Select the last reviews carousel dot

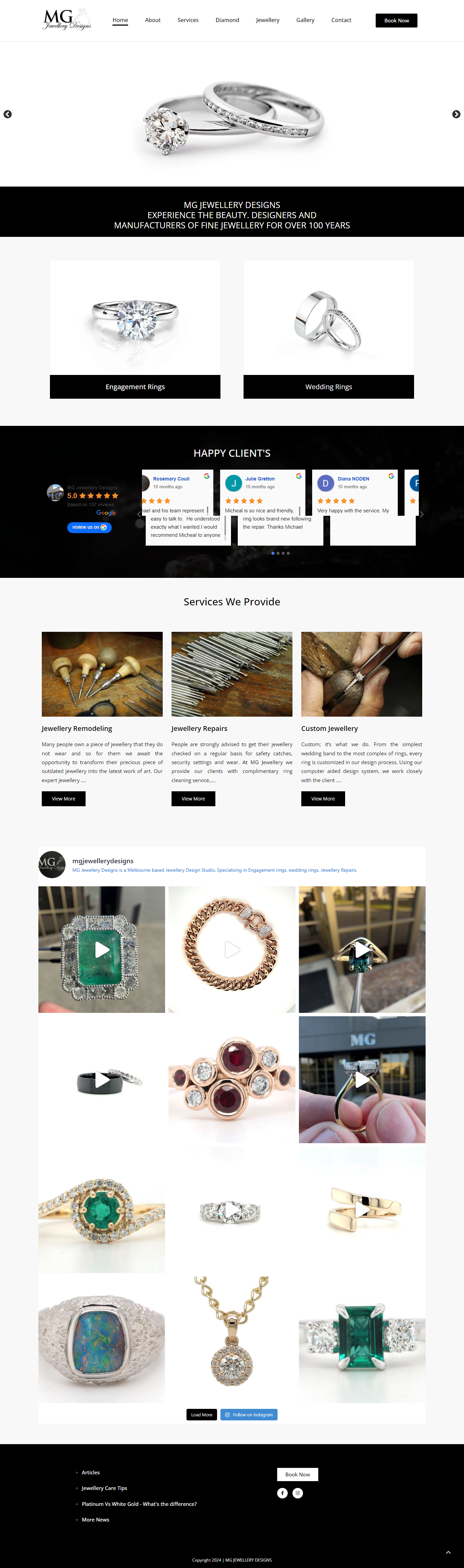click(288, 553)
